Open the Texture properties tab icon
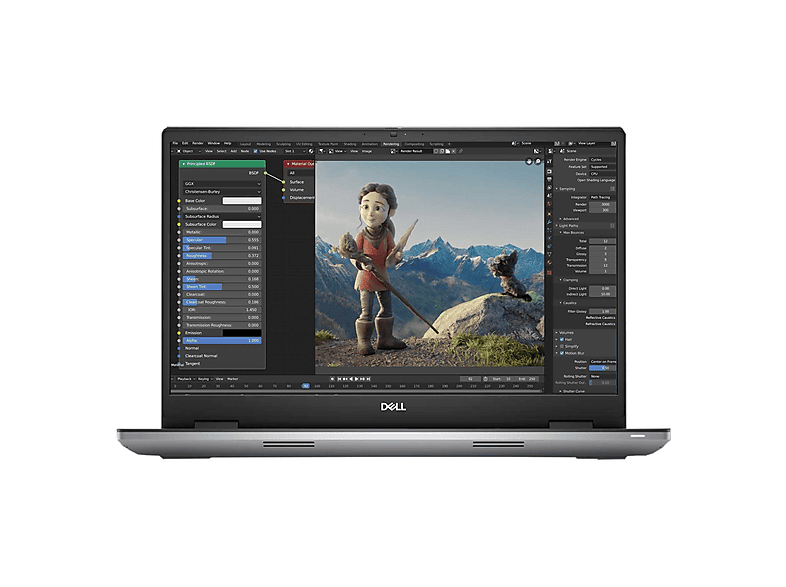786x587 pixels. 549,273
